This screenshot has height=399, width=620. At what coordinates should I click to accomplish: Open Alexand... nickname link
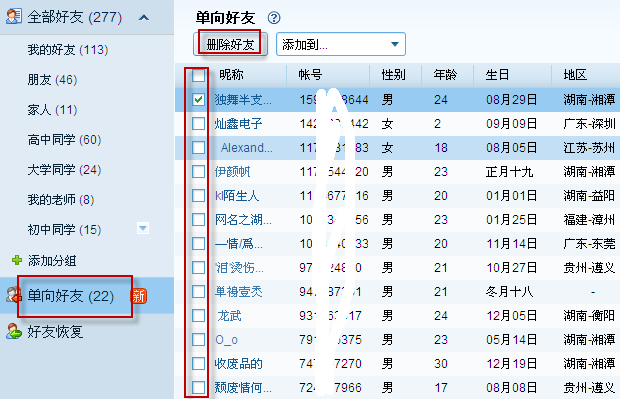[246, 147]
